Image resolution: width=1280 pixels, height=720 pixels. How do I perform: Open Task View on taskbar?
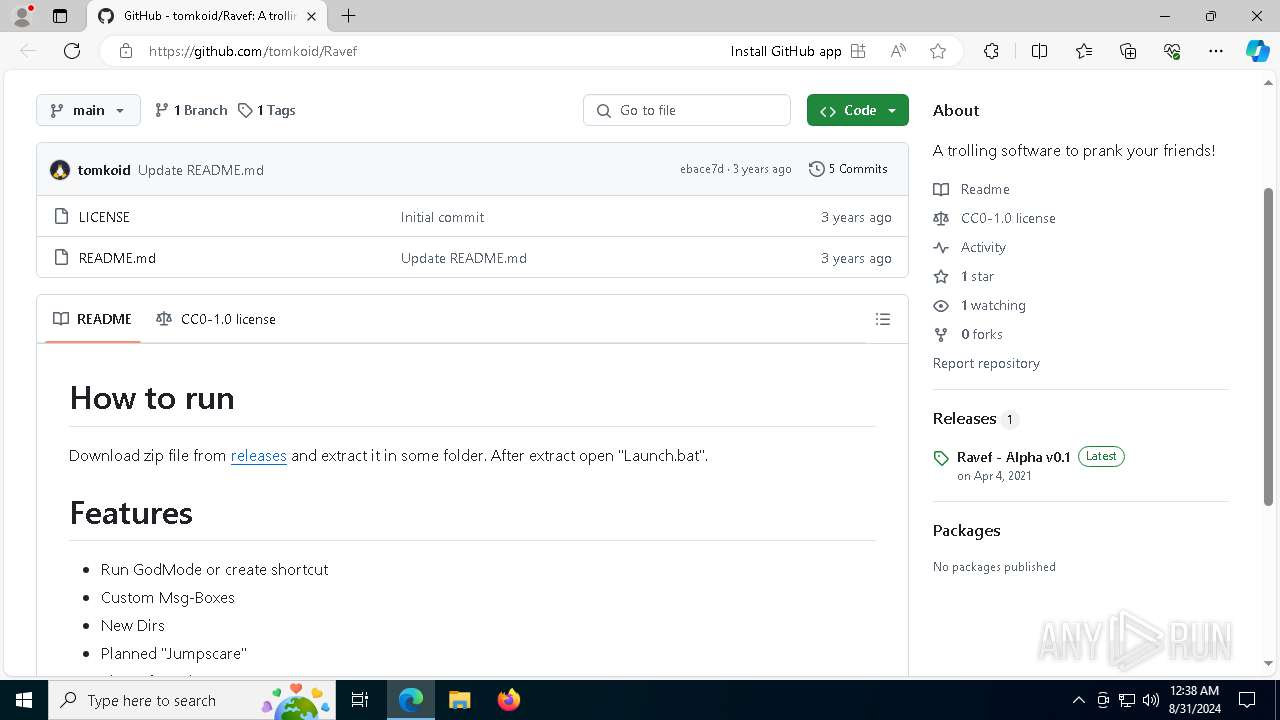361,700
